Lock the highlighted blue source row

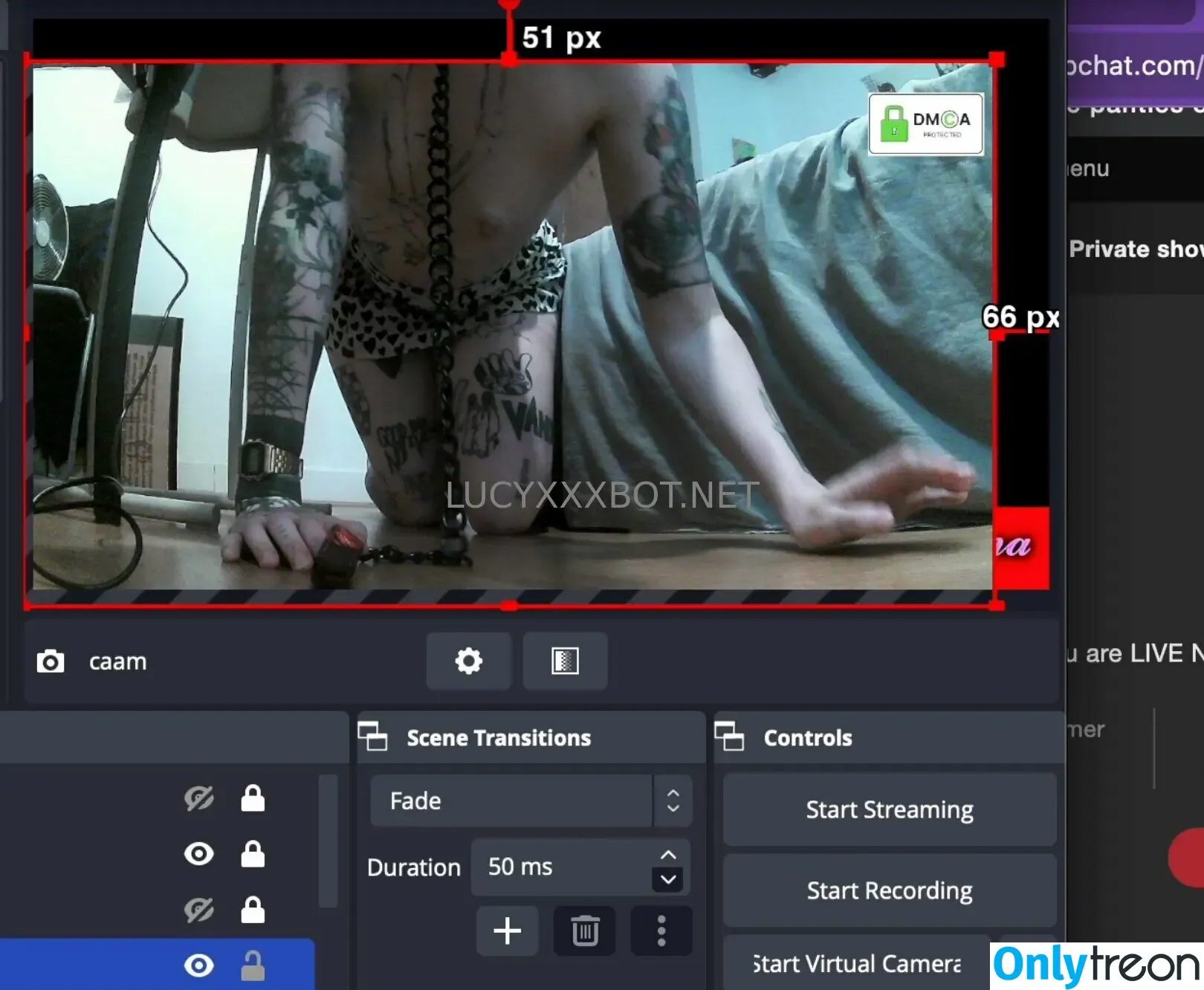tap(253, 965)
